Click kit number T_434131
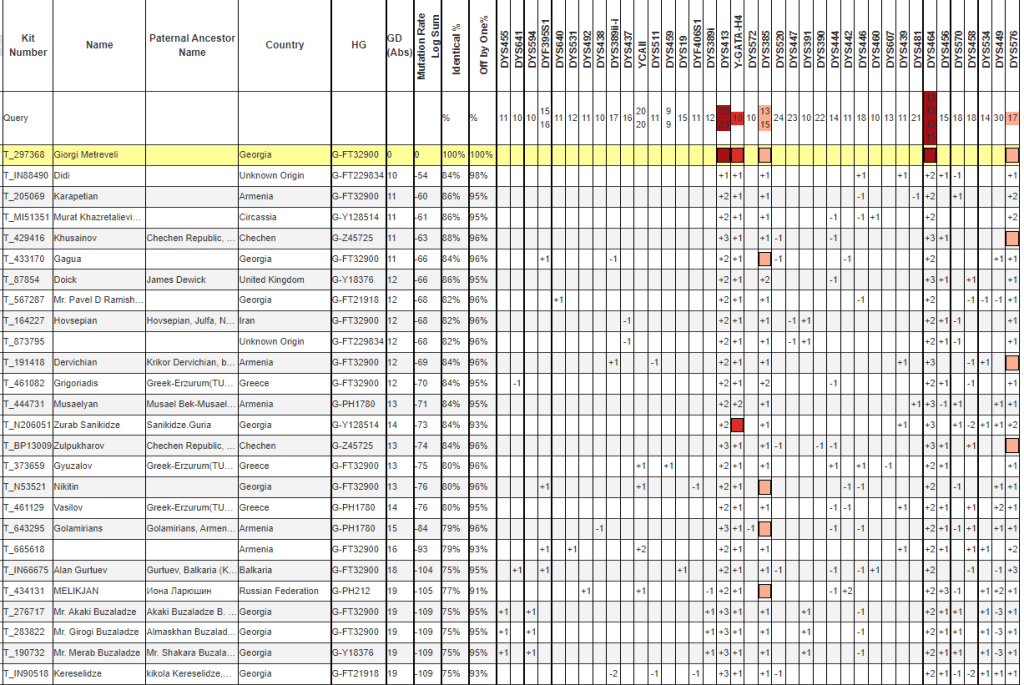 point(24,590)
